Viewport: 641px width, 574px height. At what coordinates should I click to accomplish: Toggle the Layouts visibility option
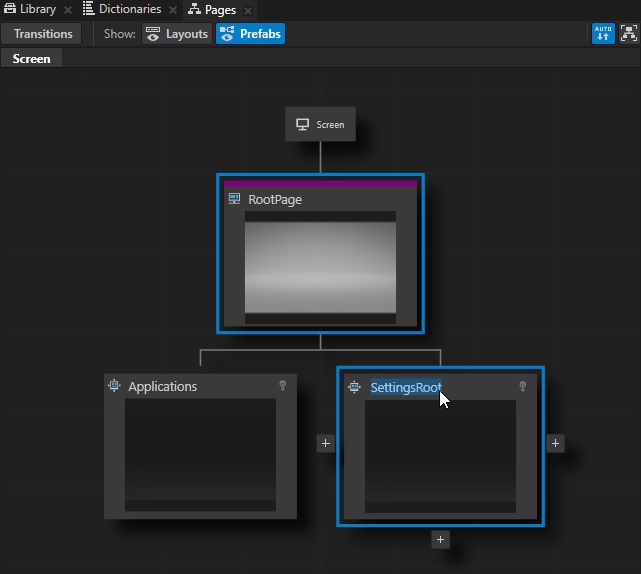(177, 34)
